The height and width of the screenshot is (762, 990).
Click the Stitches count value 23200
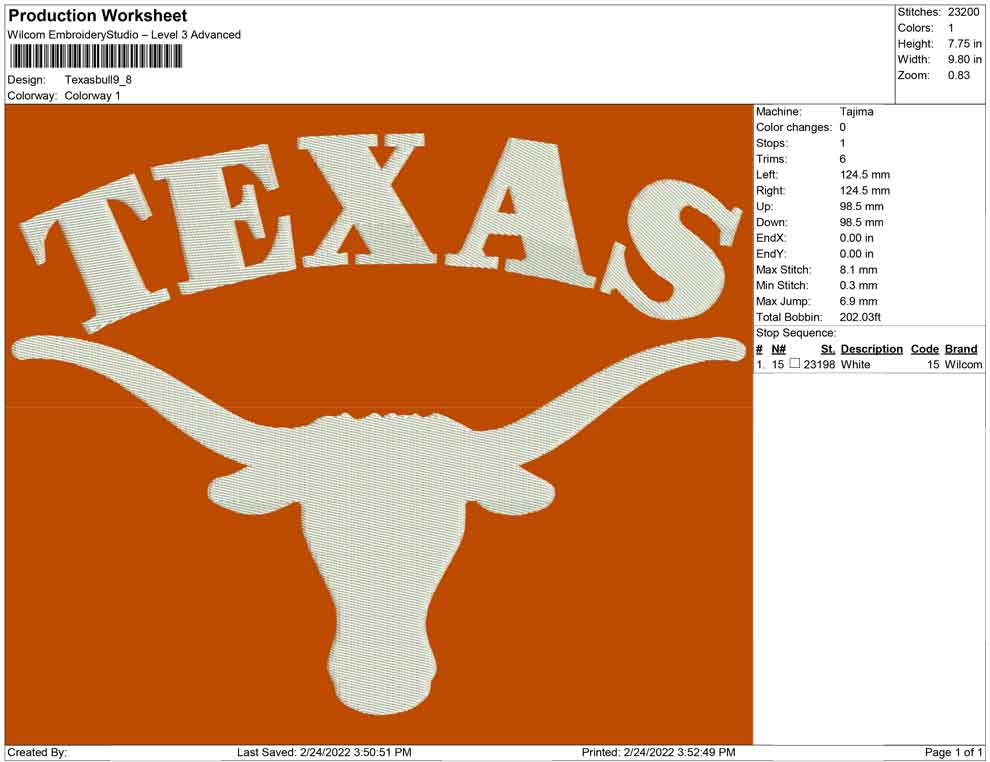(962, 12)
